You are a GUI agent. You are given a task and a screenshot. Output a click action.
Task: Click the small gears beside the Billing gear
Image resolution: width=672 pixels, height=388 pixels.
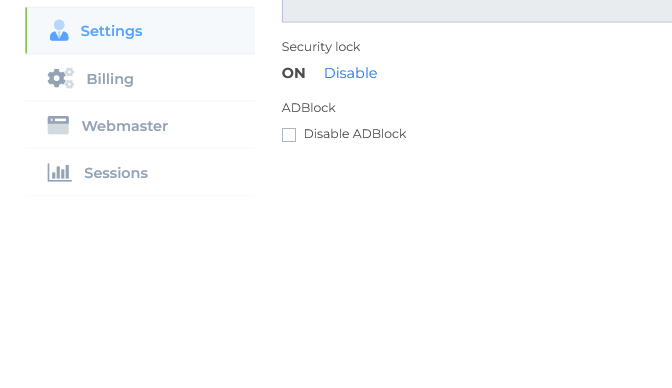coord(69,78)
